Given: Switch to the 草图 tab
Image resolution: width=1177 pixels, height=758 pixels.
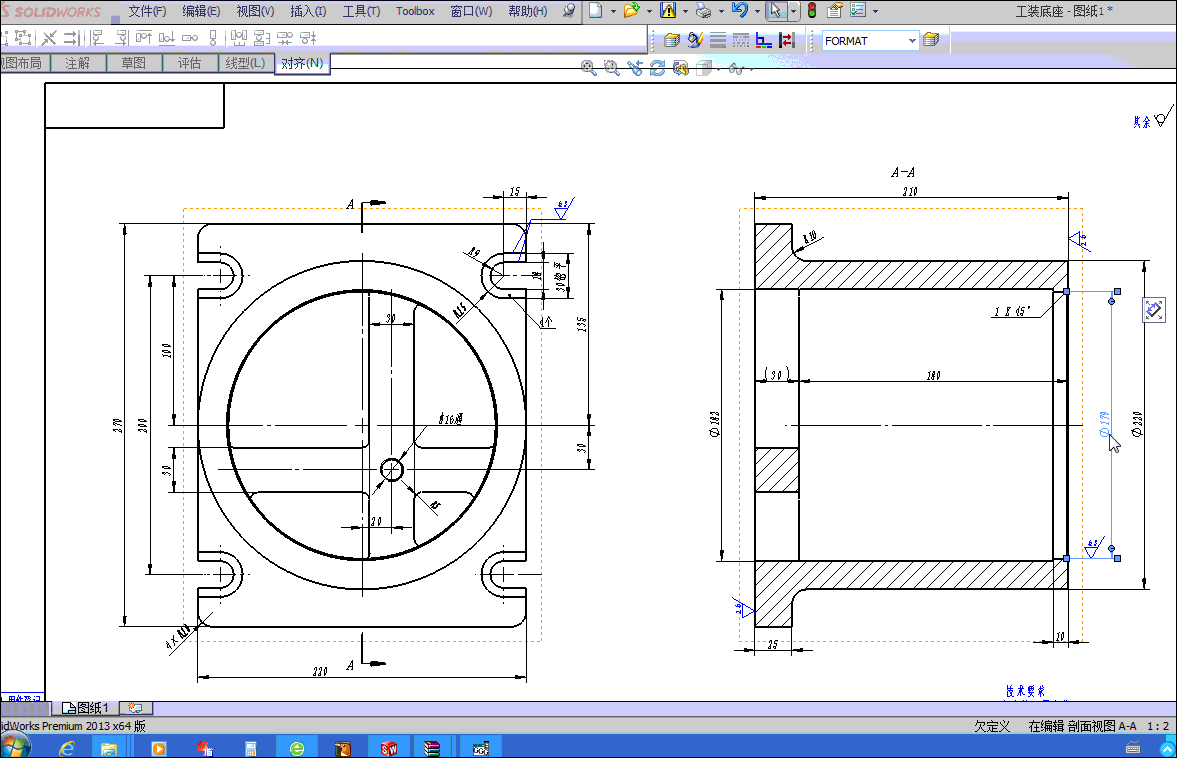Looking at the screenshot, I should tap(134, 63).
